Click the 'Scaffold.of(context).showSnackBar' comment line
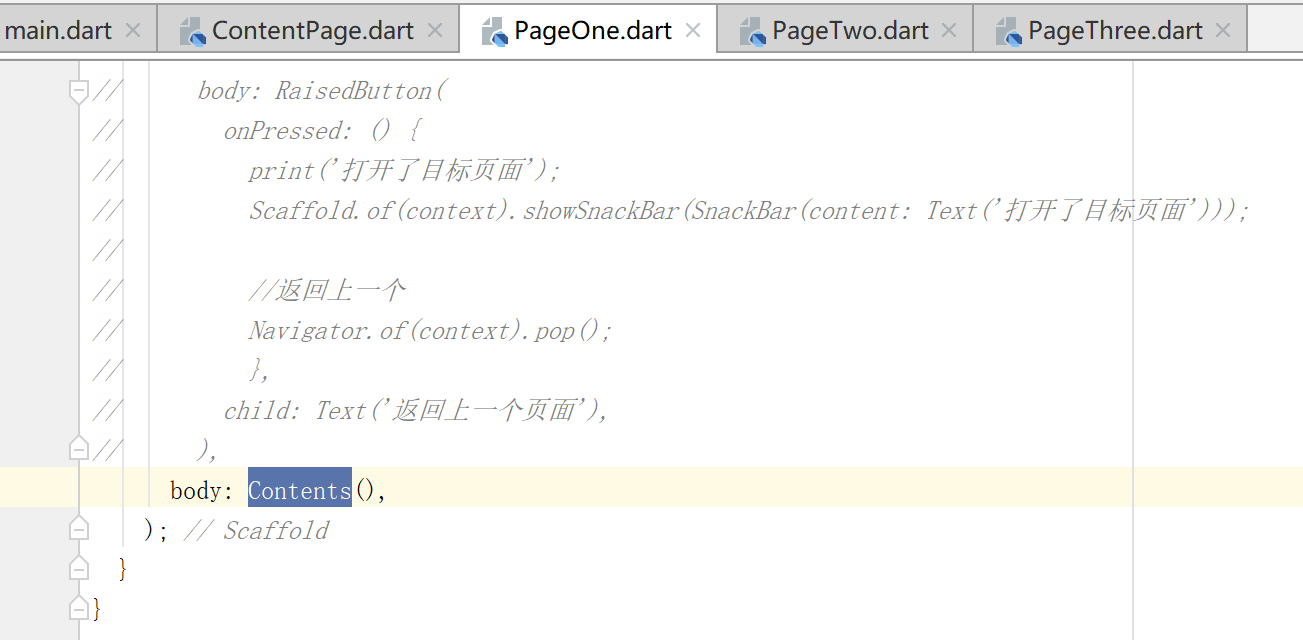The width and height of the screenshot is (1303, 640). [749, 211]
